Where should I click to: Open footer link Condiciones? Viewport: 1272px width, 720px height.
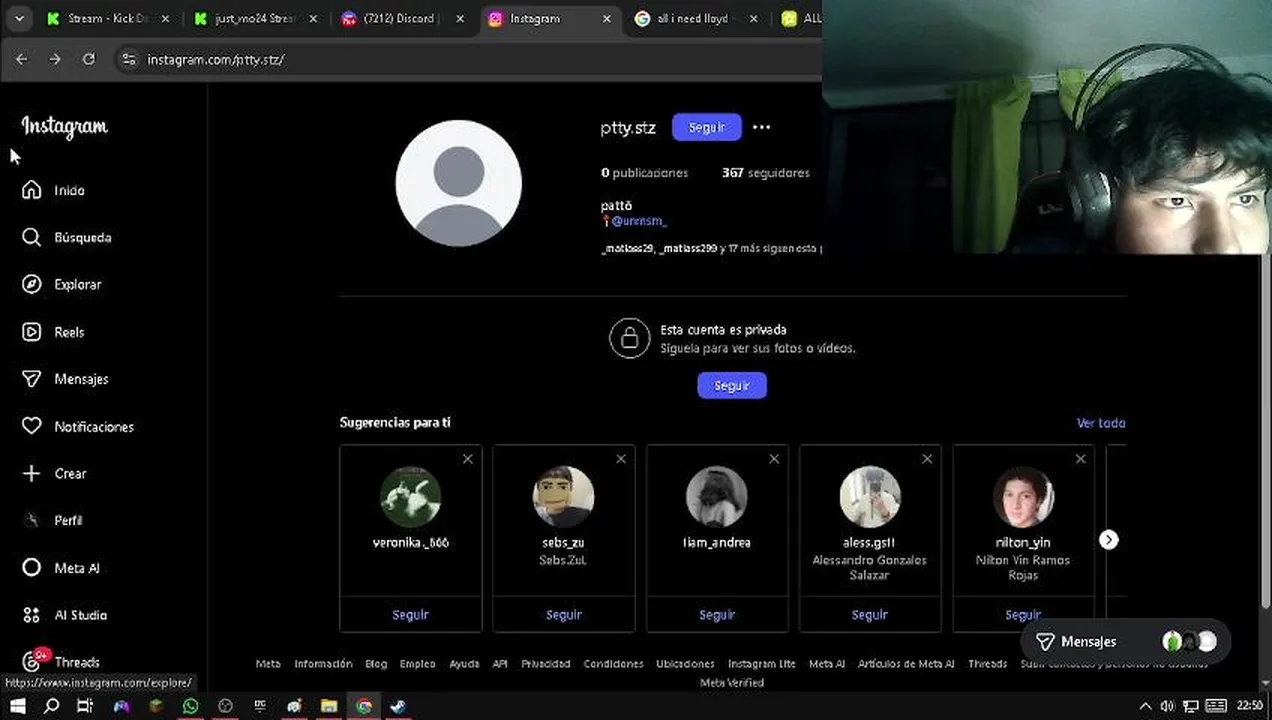[614, 664]
